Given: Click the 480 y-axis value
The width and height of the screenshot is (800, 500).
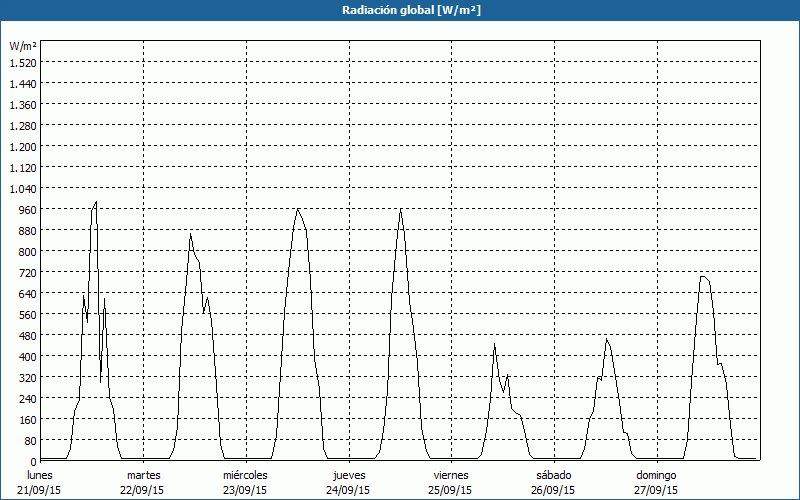Looking at the screenshot, I should click(29, 336).
